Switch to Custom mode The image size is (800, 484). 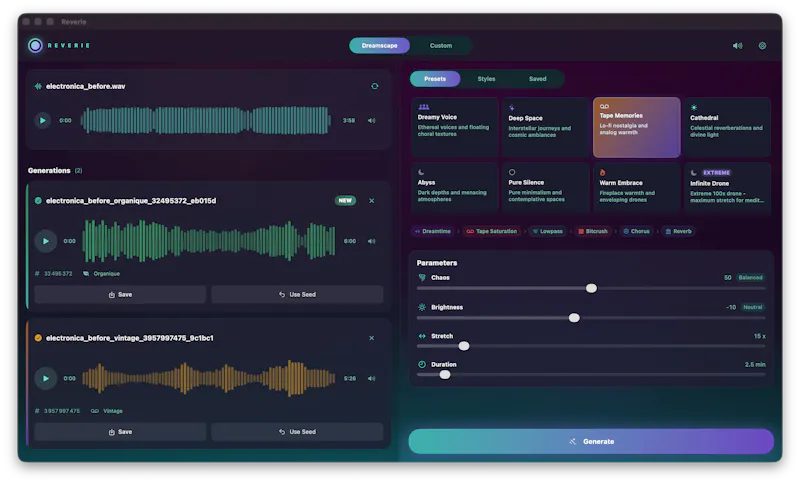pos(441,45)
